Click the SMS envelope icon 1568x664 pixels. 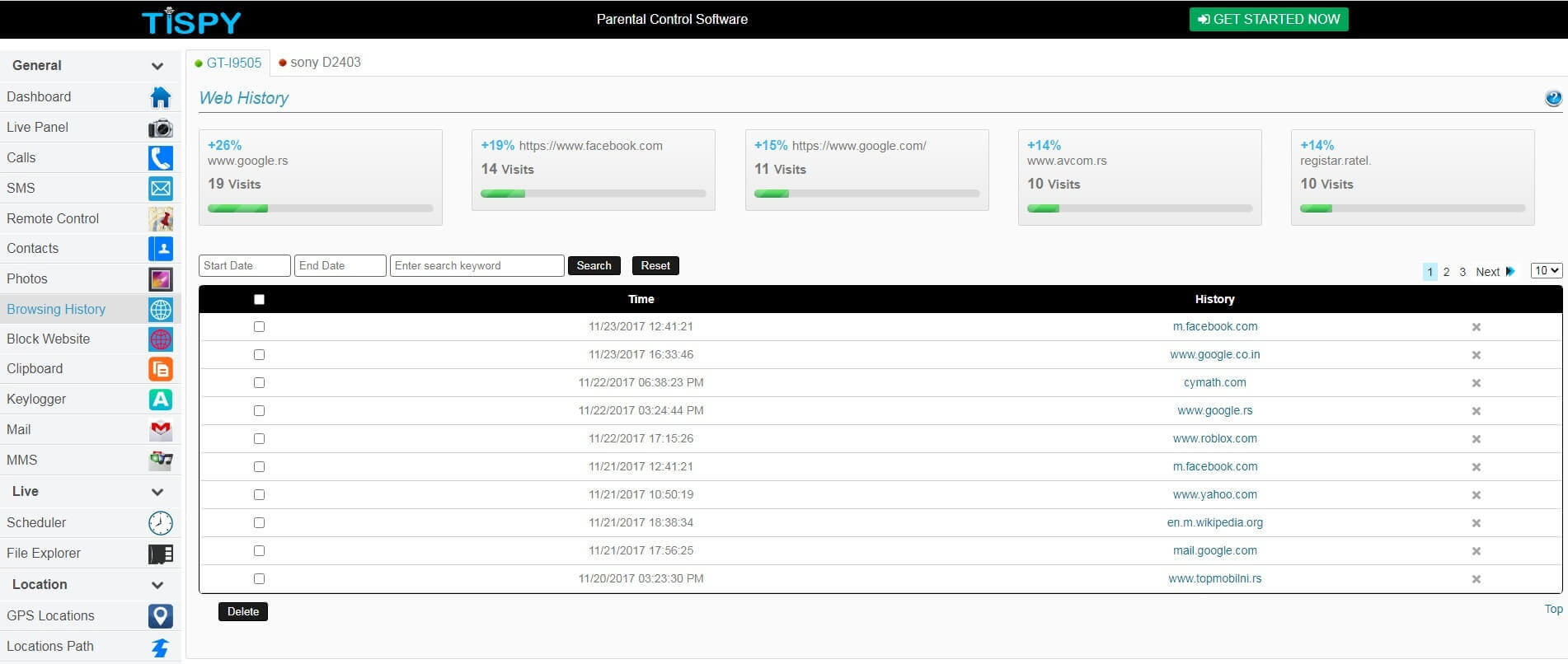(x=161, y=189)
